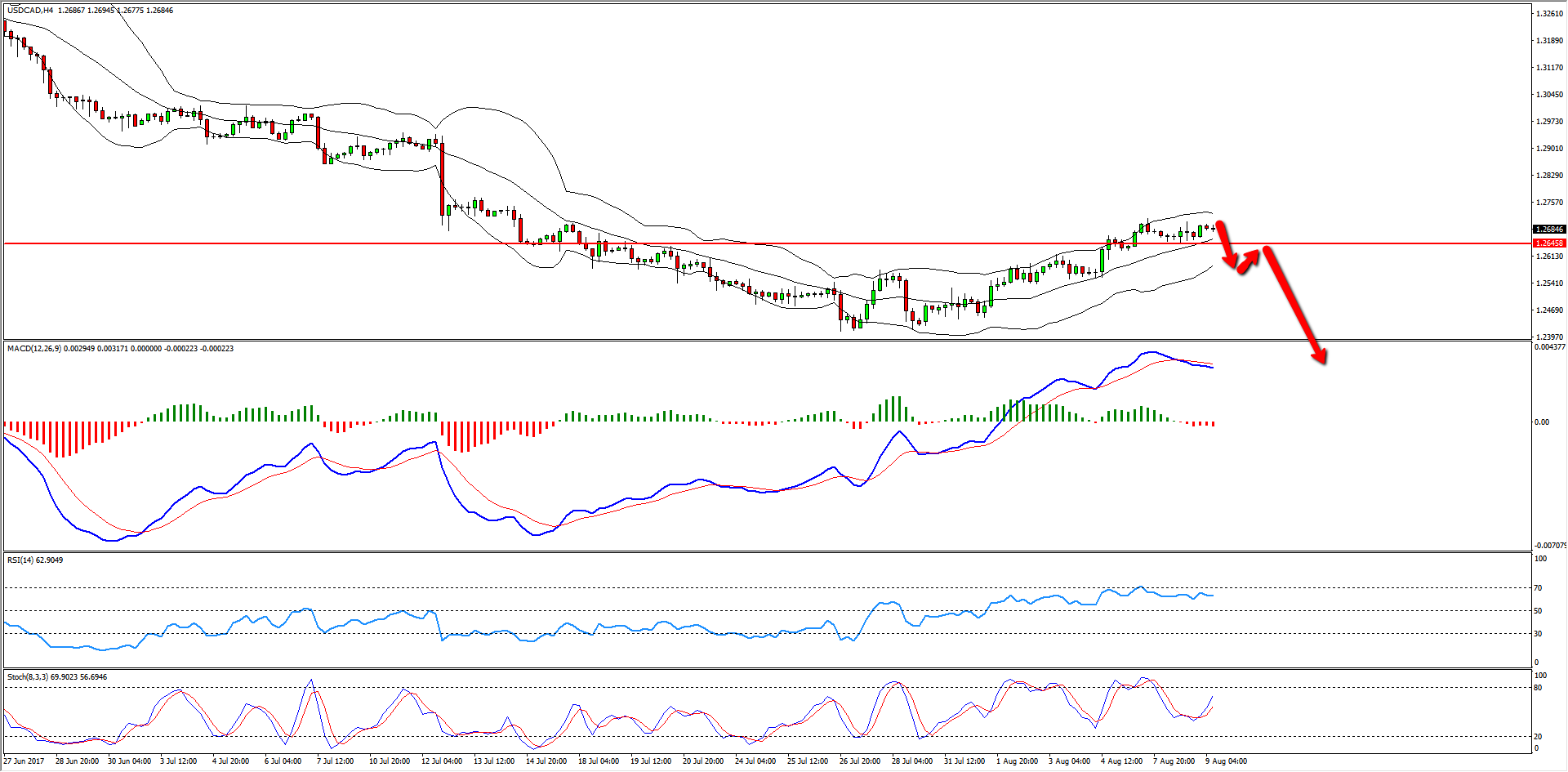This screenshot has height=772, width=1568.
Task: Click the 3 Aug 04:00 time label
Action: click(1069, 761)
